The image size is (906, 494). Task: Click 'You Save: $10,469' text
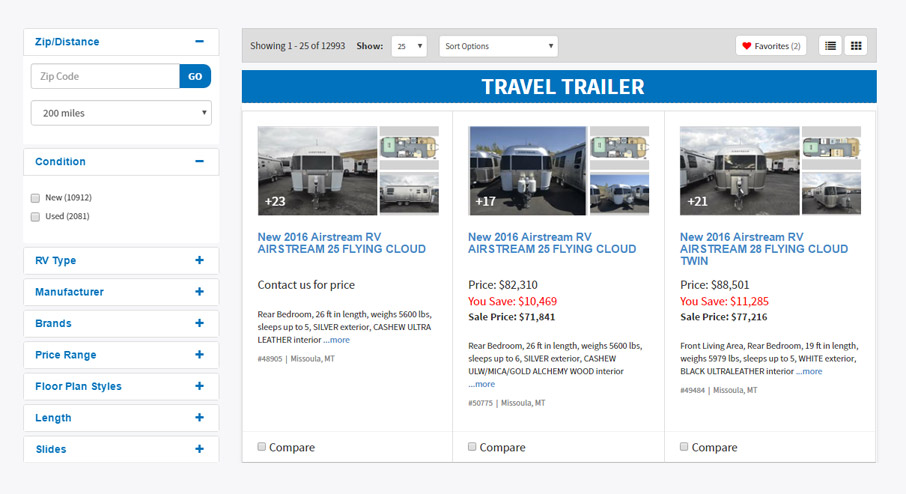513,301
